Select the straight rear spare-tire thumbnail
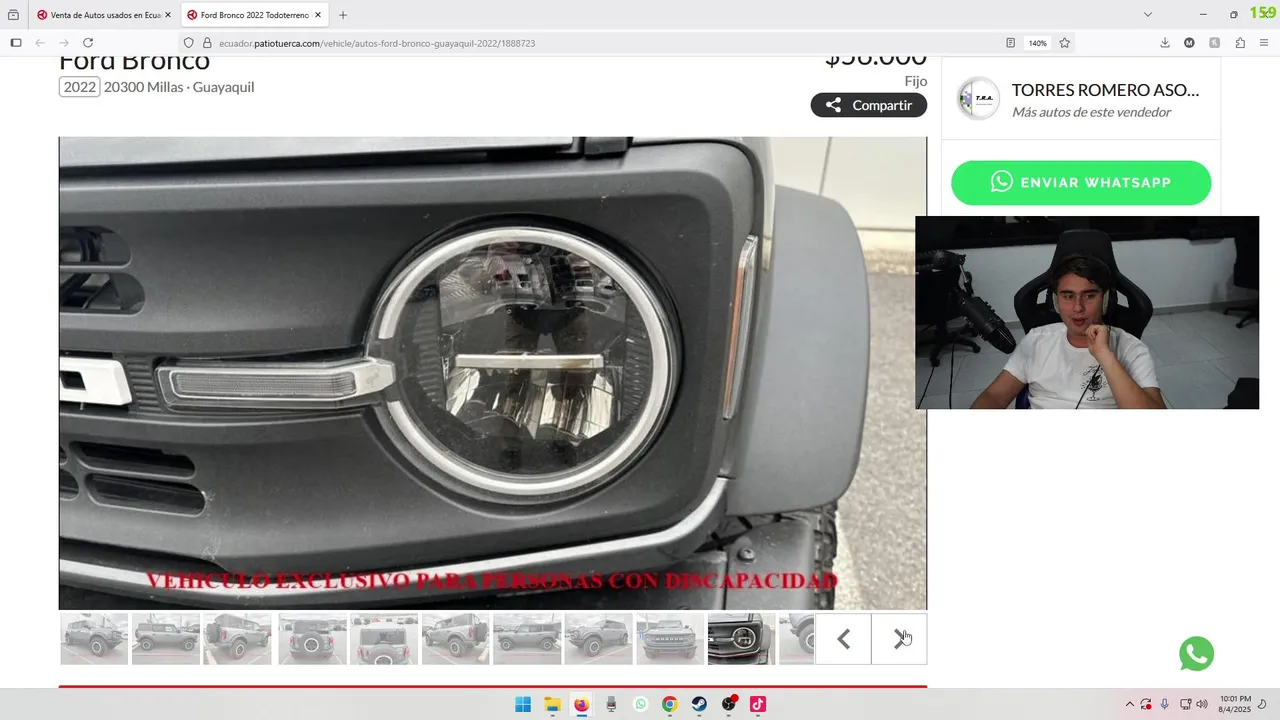1280x720 pixels. click(x=312, y=639)
